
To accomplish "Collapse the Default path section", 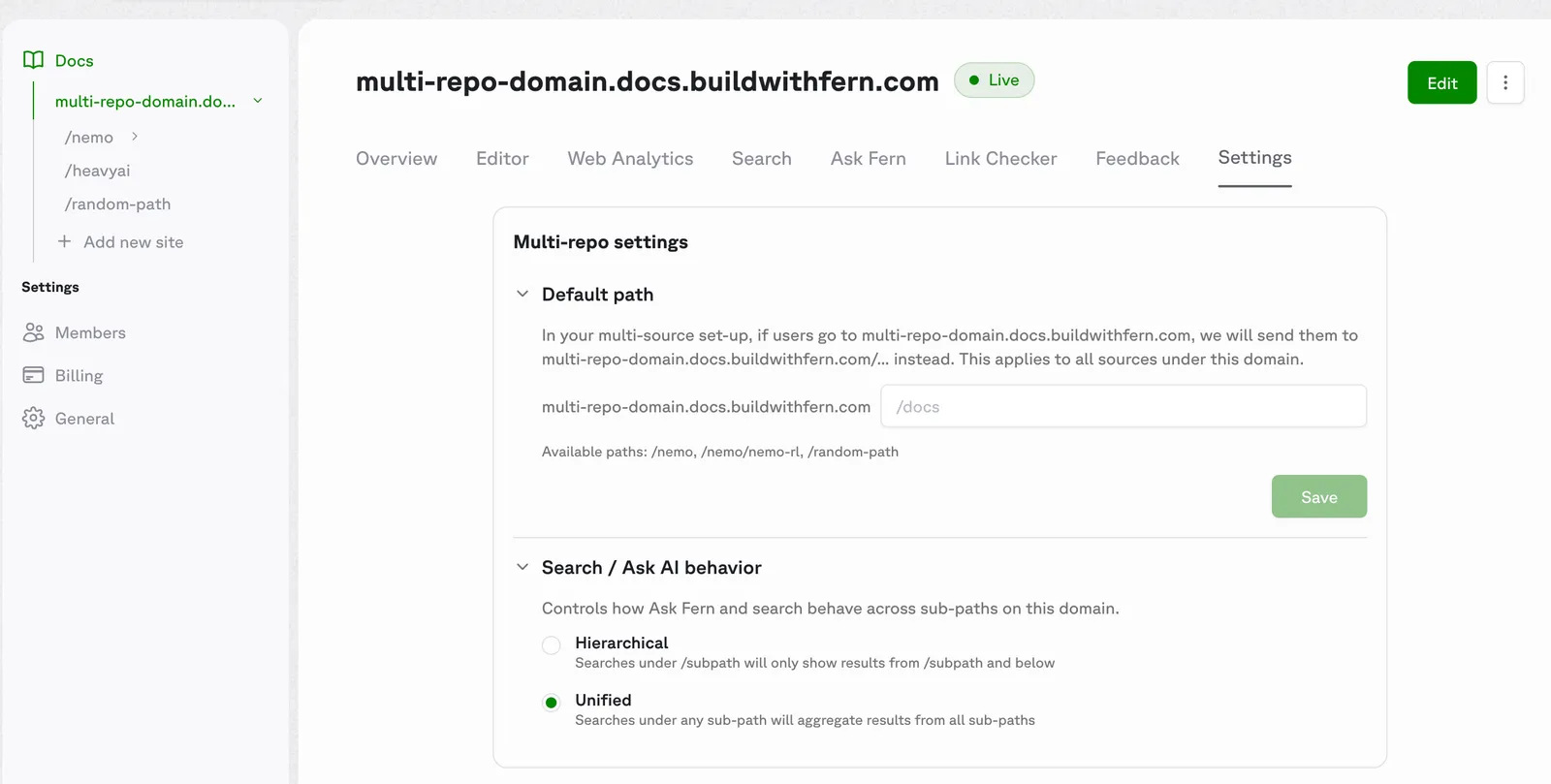I will (522, 294).
